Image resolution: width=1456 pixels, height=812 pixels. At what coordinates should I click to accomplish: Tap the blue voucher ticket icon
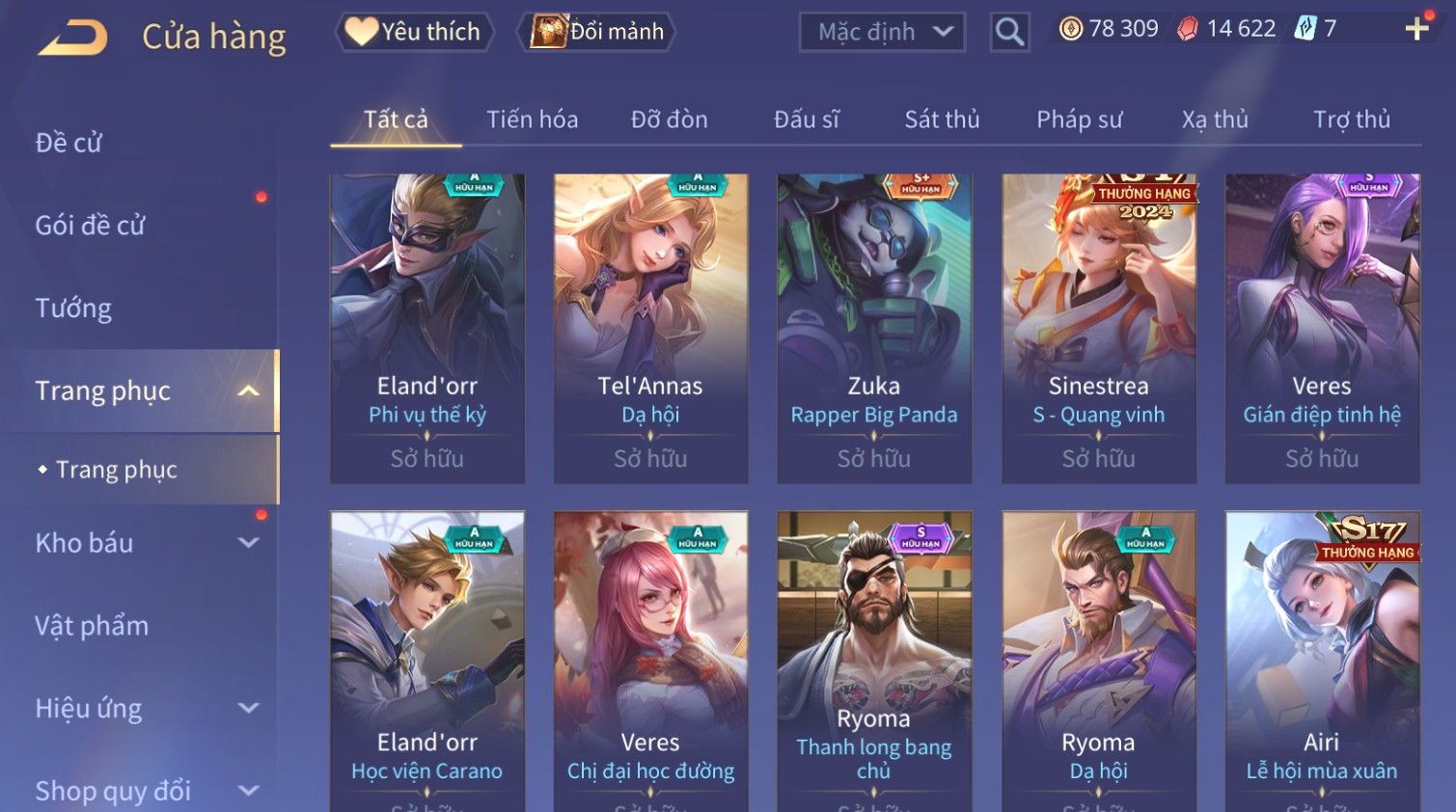pyautogui.click(x=1305, y=29)
